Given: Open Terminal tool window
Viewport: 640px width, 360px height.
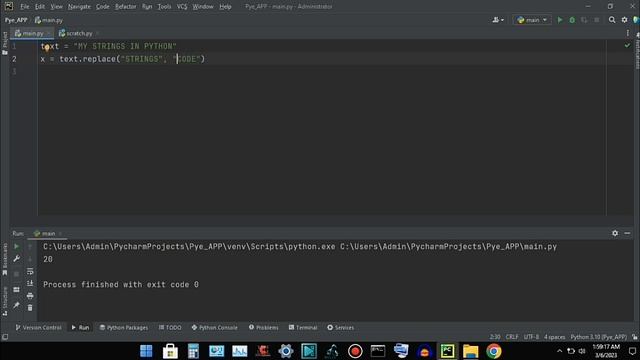Looking at the screenshot, I should coord(303,327).
